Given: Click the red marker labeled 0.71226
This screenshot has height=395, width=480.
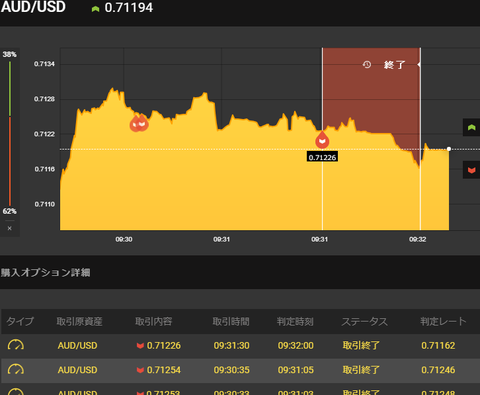Looking at the screenshot, I should pyautogui.click(x=322, y=140).
